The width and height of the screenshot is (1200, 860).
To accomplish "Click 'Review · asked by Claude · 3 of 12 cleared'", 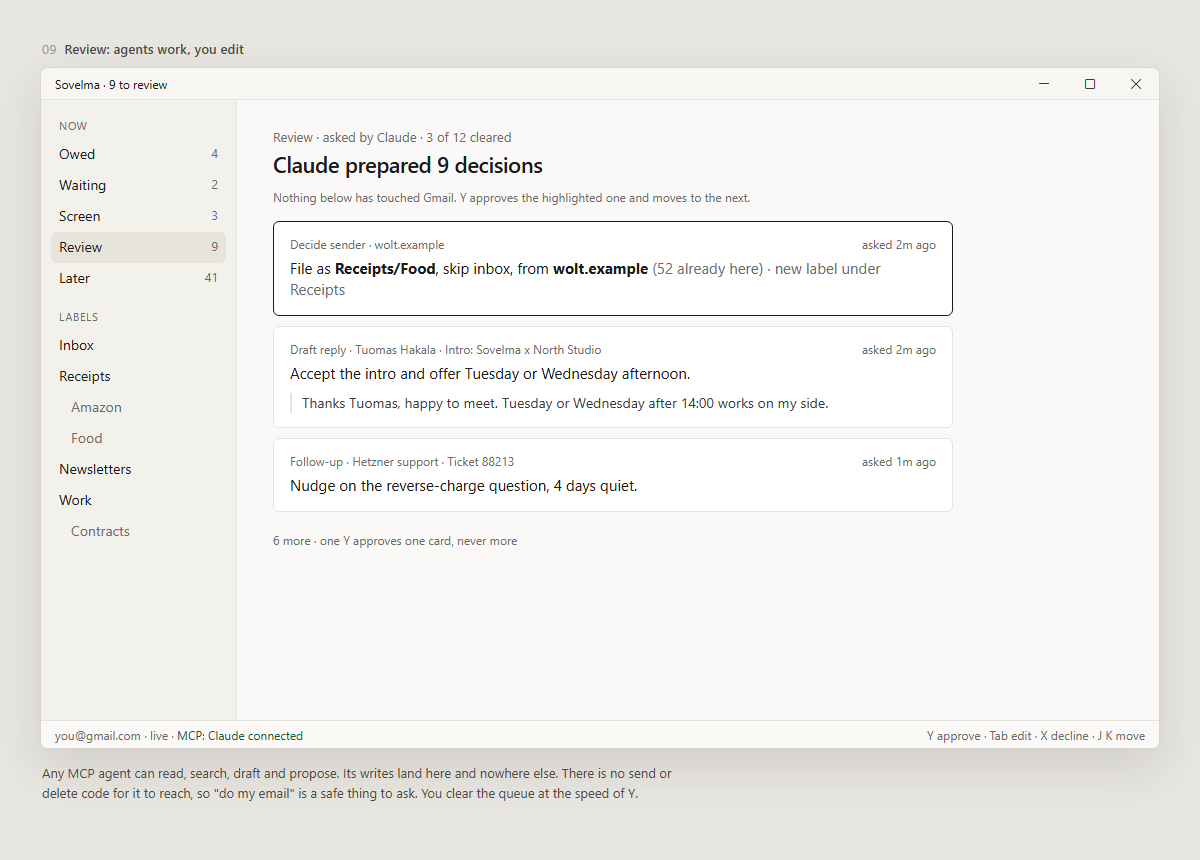I will point(392,138).
